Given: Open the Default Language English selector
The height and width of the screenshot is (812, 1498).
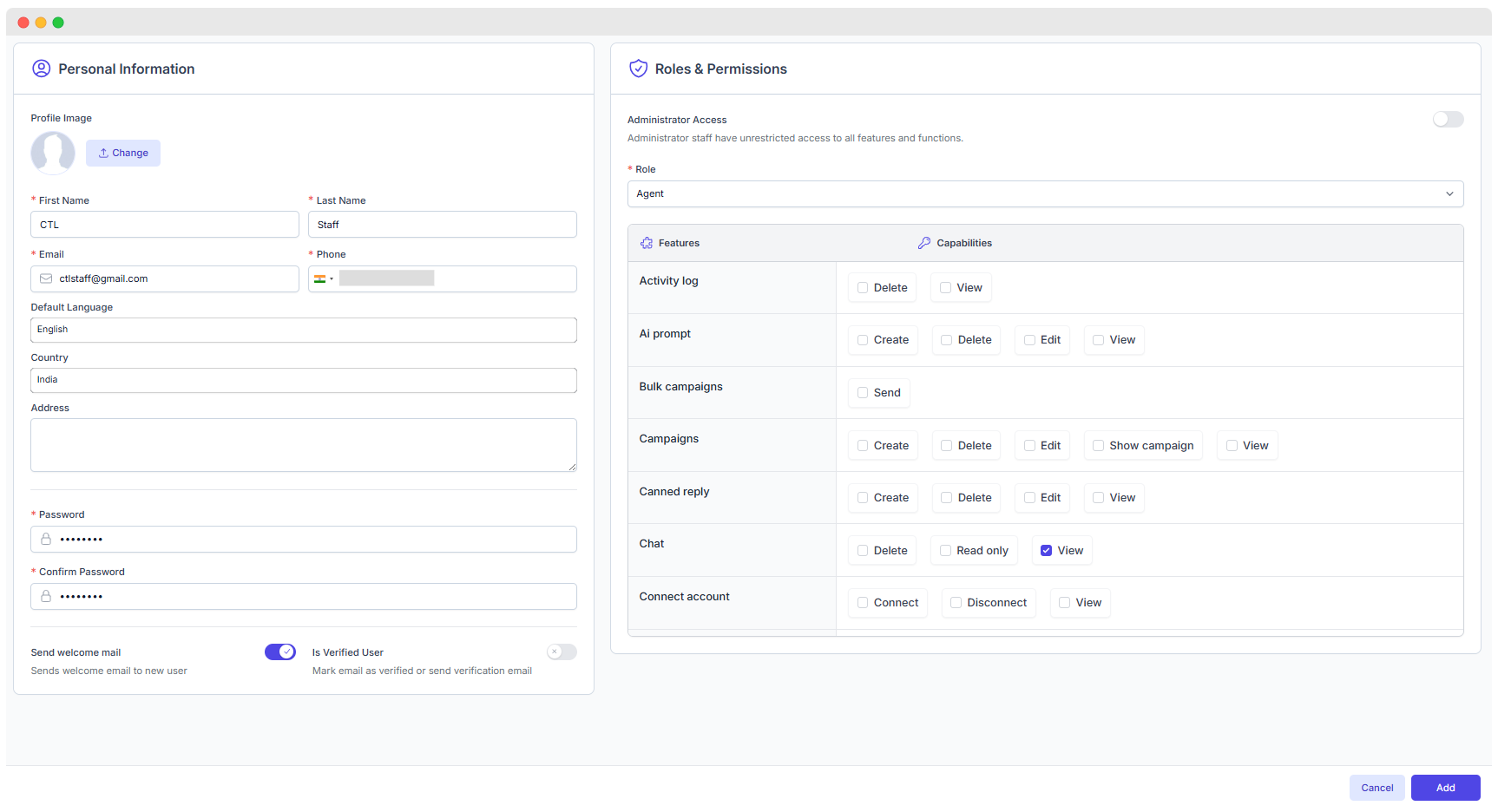Looking at the screenshot, I should point(304,330).
